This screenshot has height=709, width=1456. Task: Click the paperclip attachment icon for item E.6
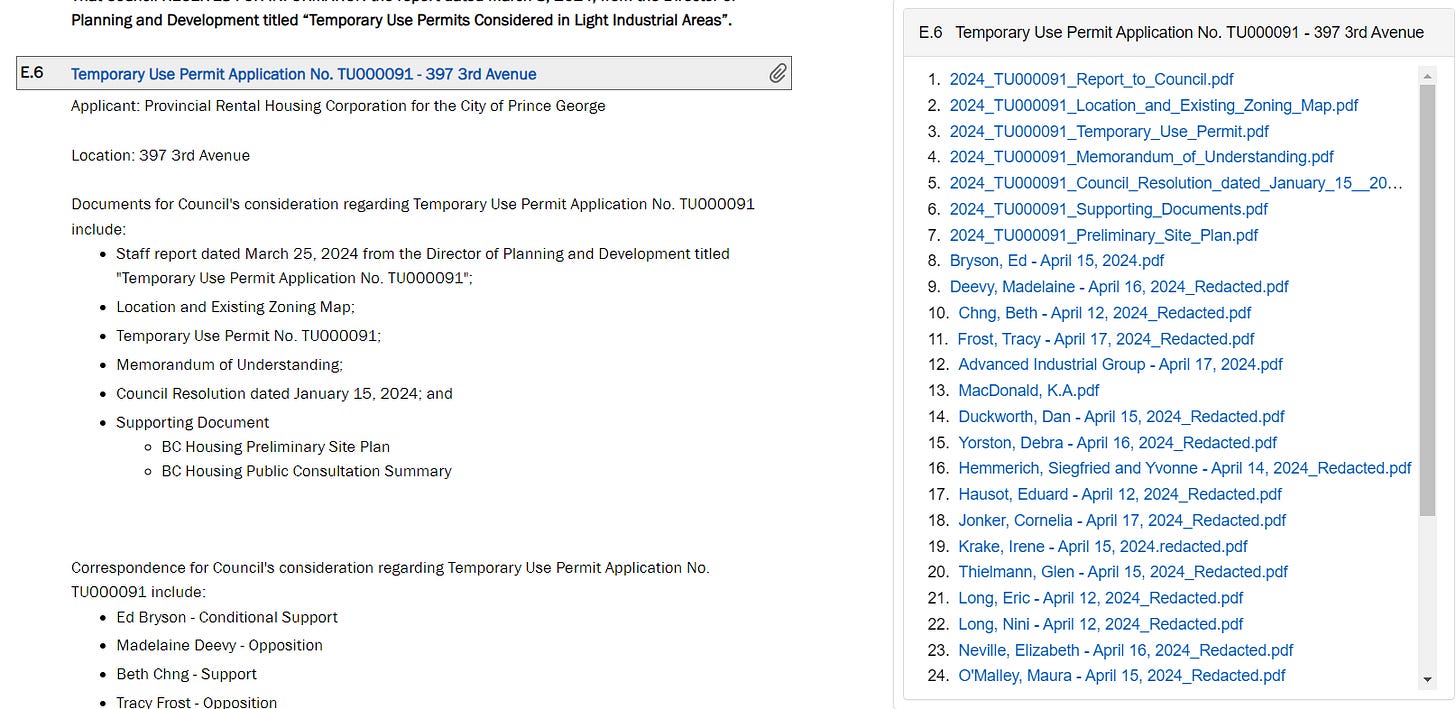[x=777, y=73]
